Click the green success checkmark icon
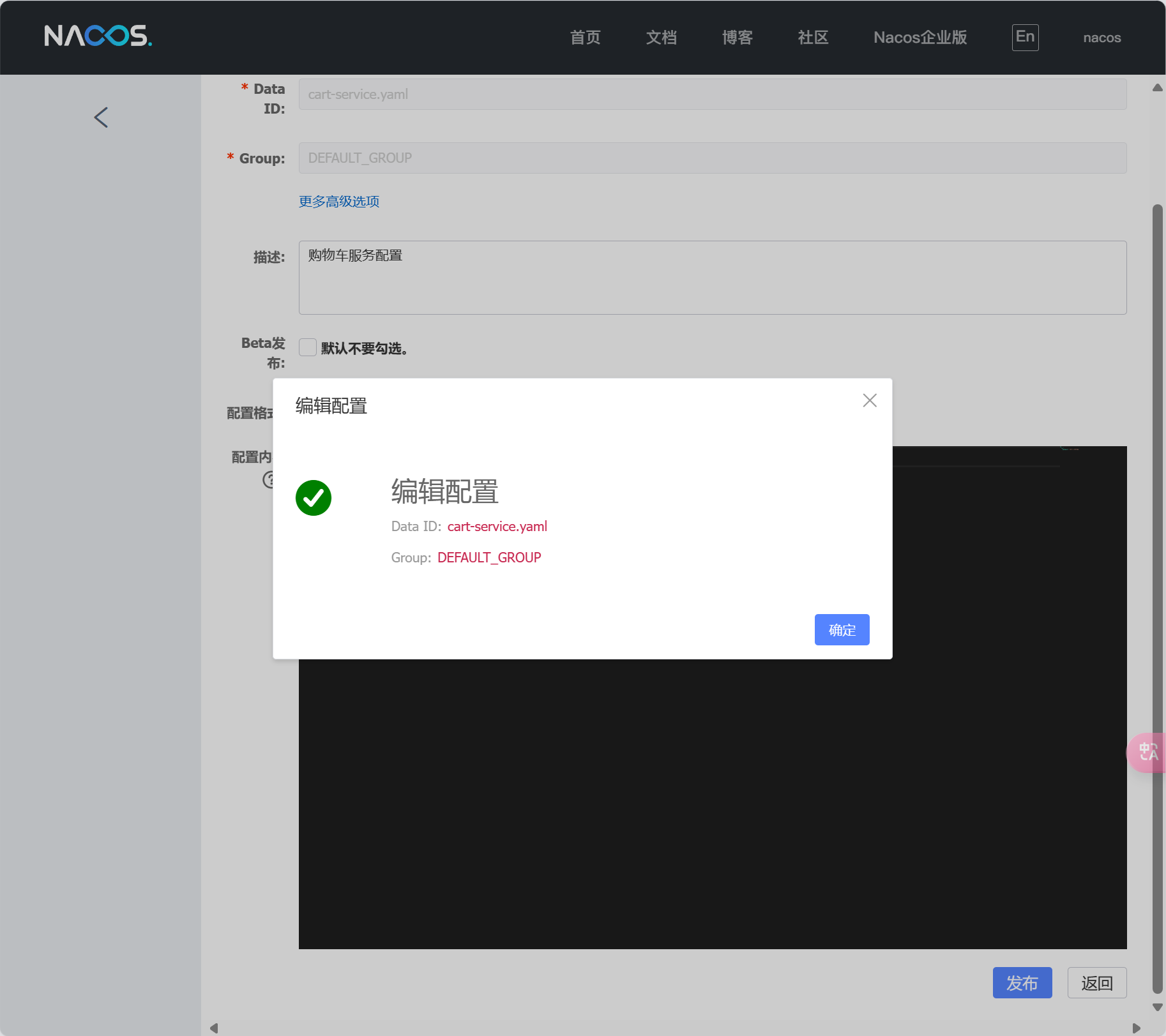Image resolution: width=1166 pixels, height=1036 pixels. 313,498
